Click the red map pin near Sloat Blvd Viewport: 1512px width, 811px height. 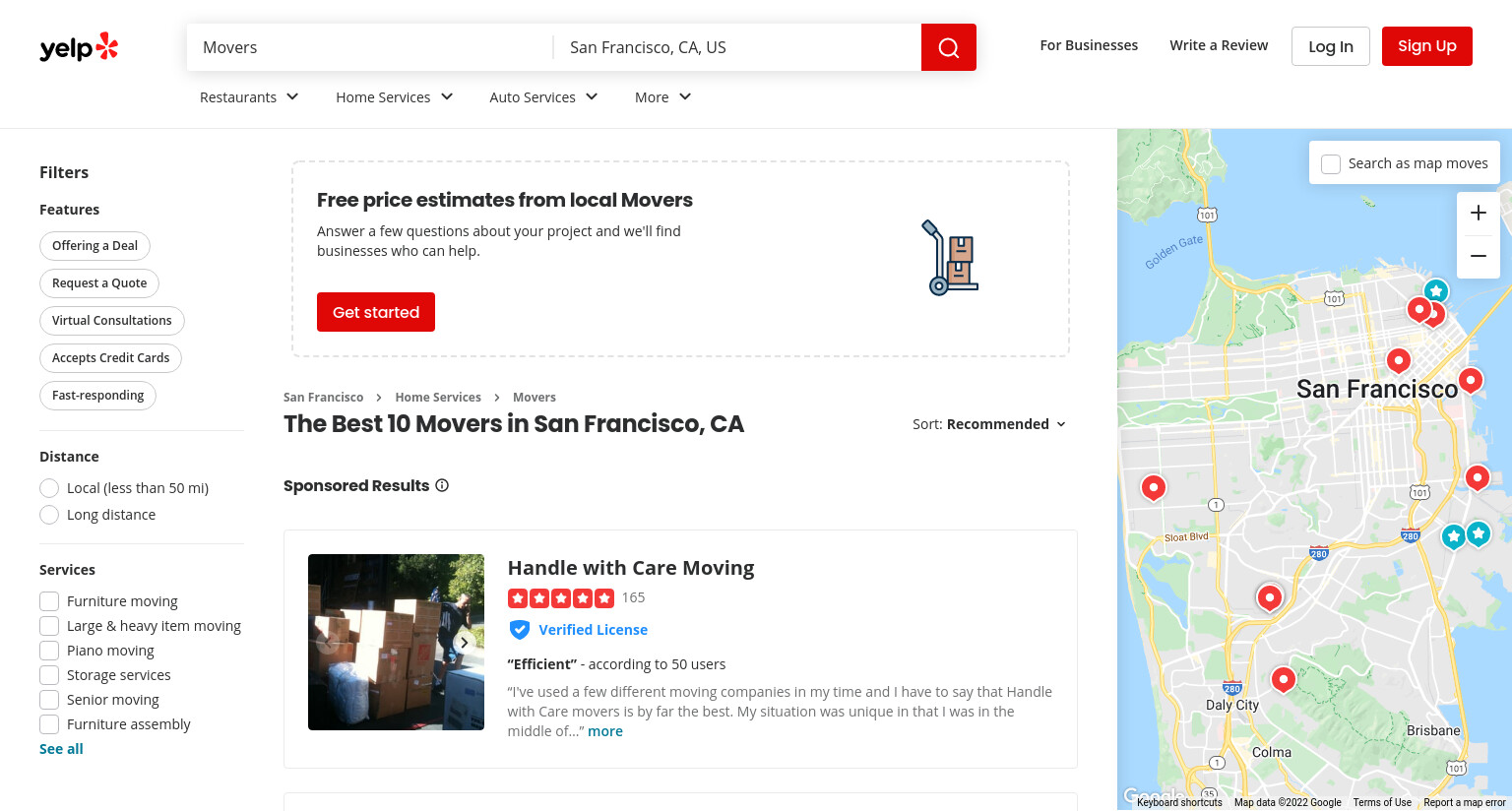tap(1154, 488)
